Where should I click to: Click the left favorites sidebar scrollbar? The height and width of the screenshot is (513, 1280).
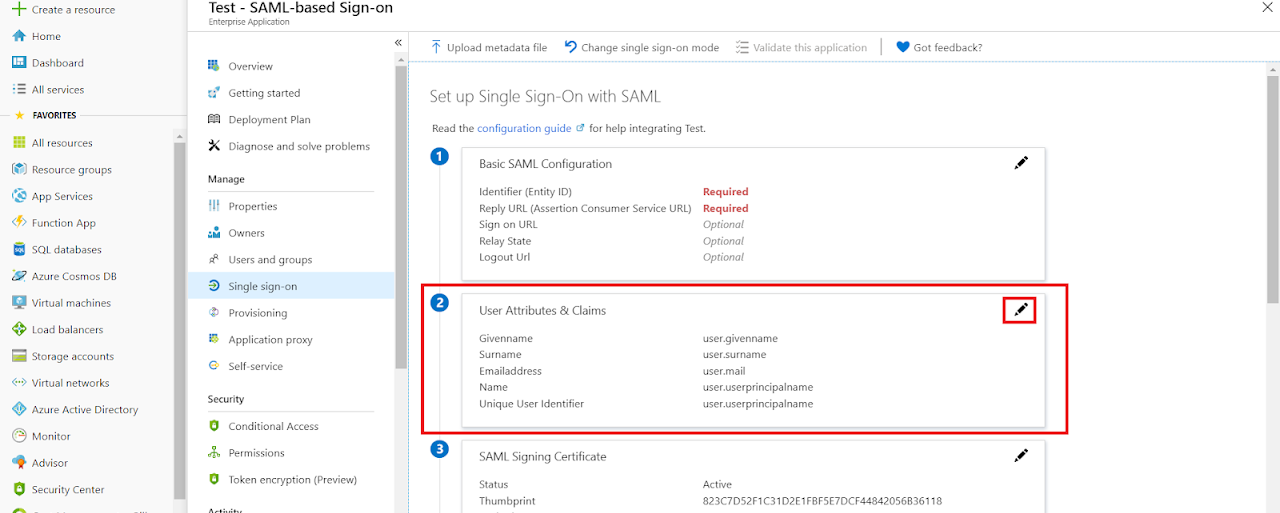(x=180, y=320)
